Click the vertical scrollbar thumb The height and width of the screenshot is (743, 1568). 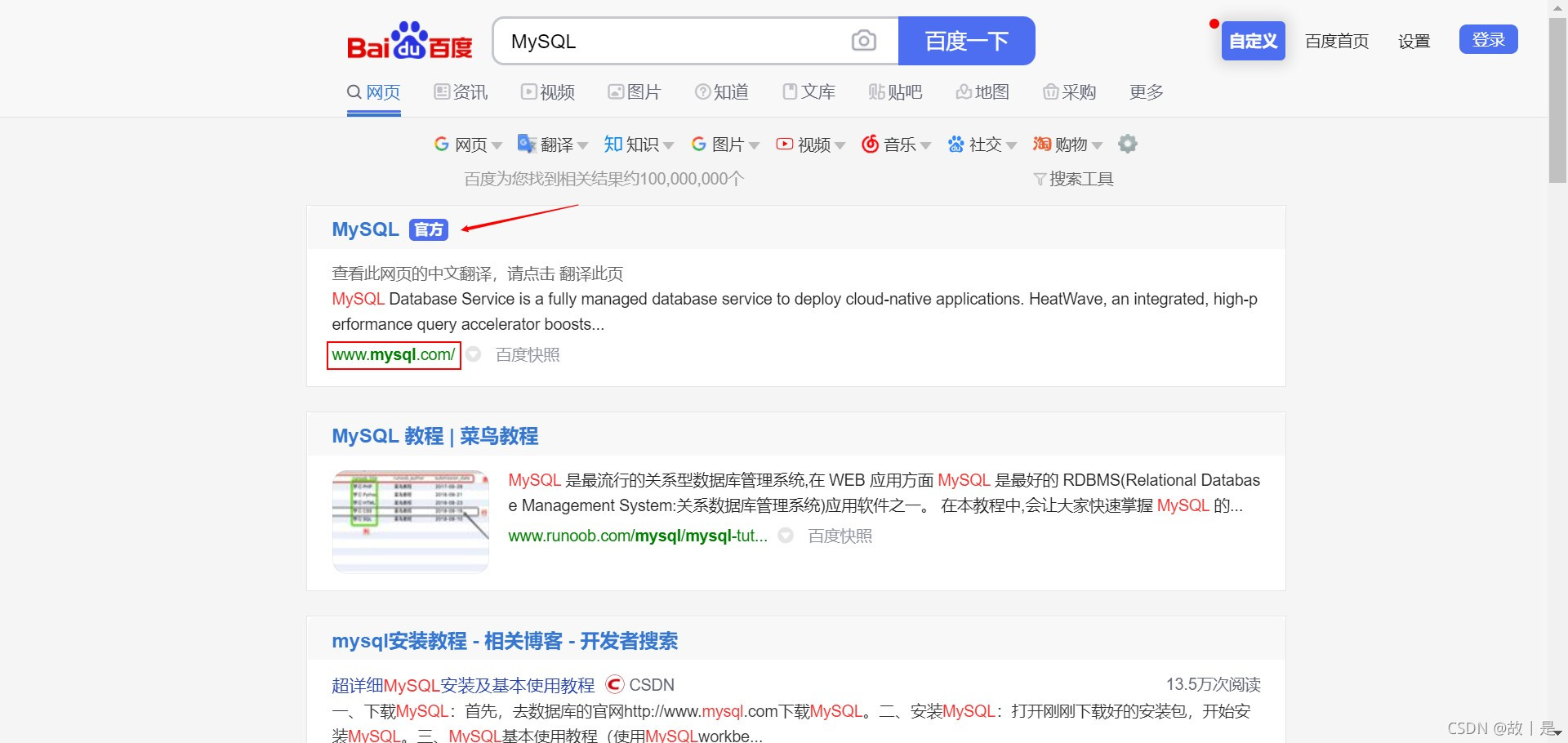(1557, 100)
